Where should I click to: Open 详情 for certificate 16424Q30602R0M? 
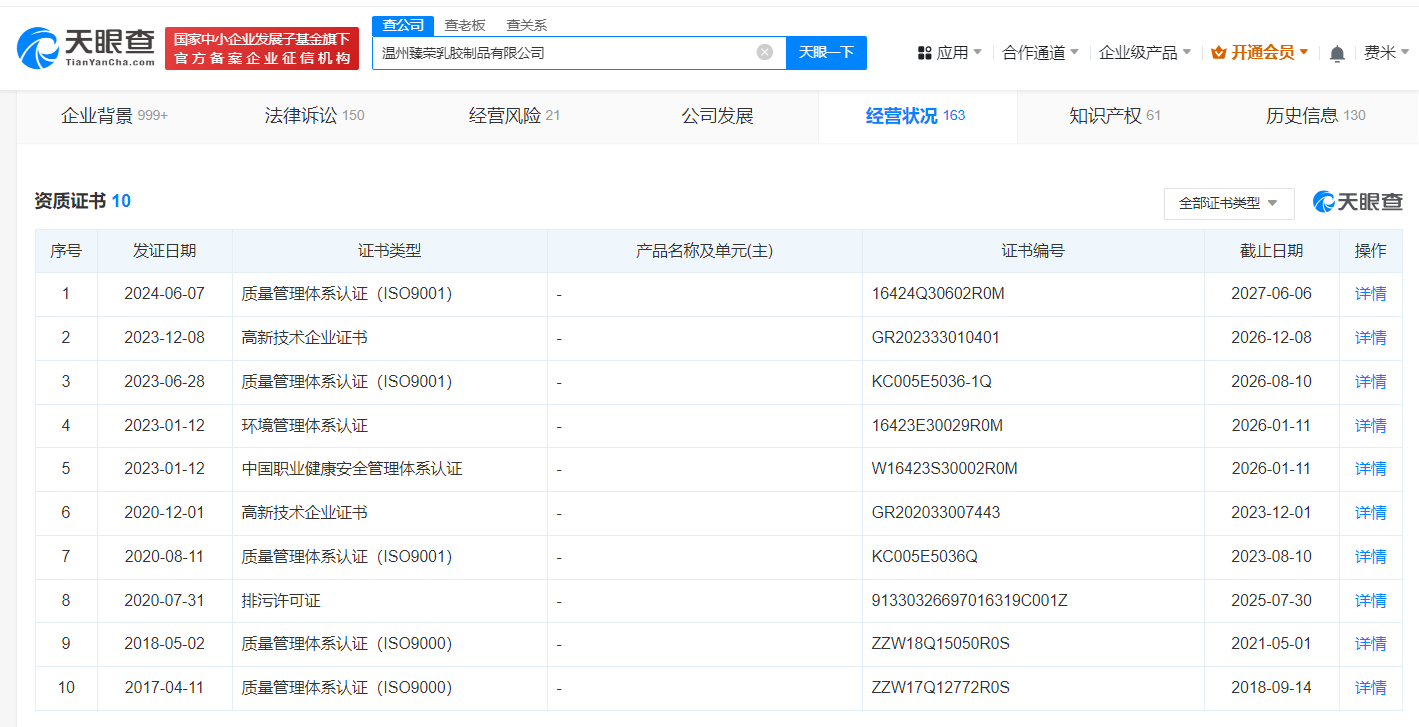(x=1370, y=294)
